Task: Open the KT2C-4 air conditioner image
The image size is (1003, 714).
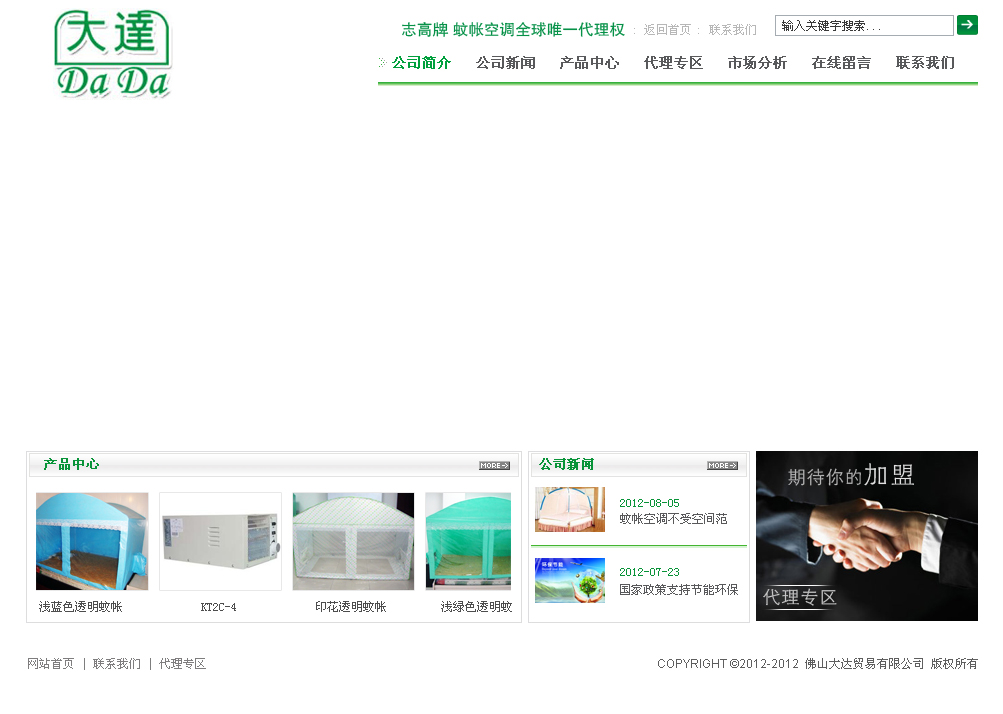Action: click(220, 541)
